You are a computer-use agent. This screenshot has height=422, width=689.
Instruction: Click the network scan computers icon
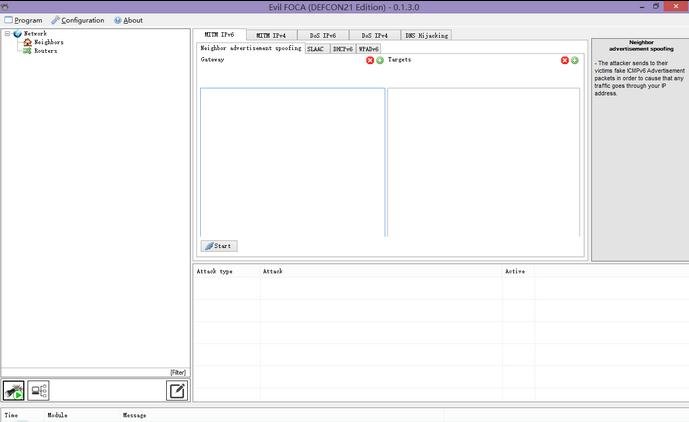[x=39, y=391]
